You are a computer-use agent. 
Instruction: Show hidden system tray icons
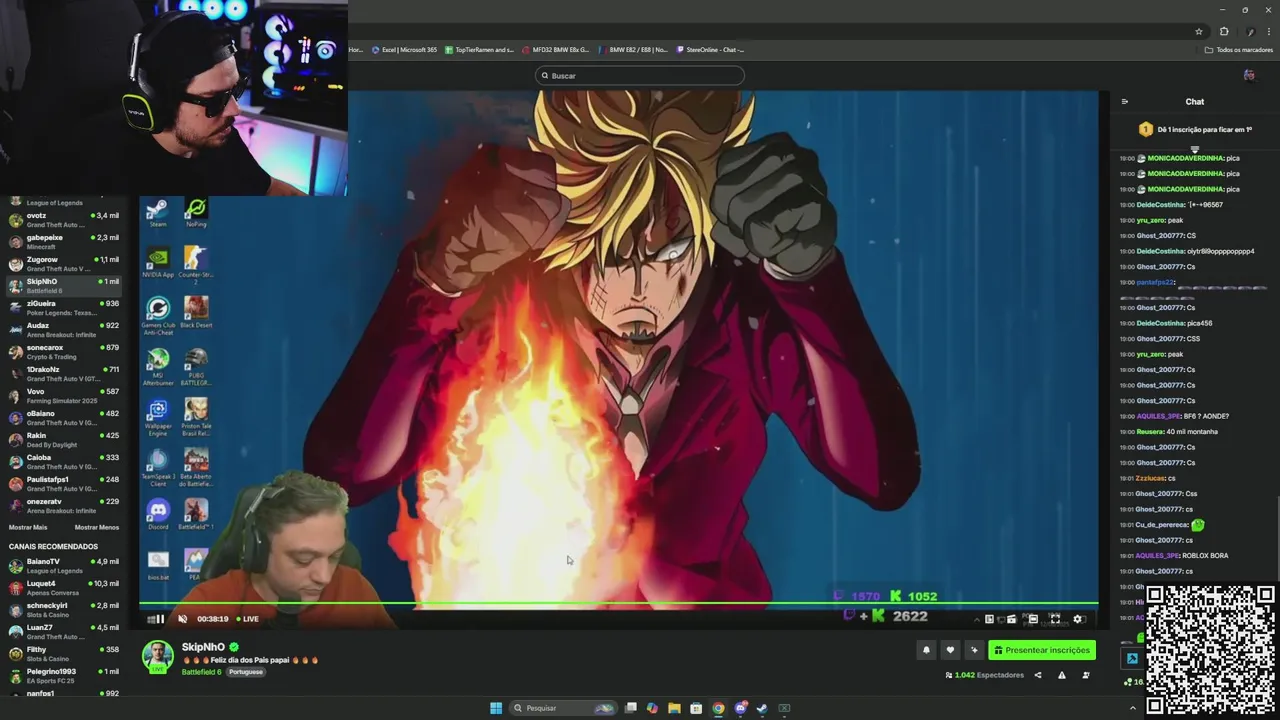click(1133, 708)
